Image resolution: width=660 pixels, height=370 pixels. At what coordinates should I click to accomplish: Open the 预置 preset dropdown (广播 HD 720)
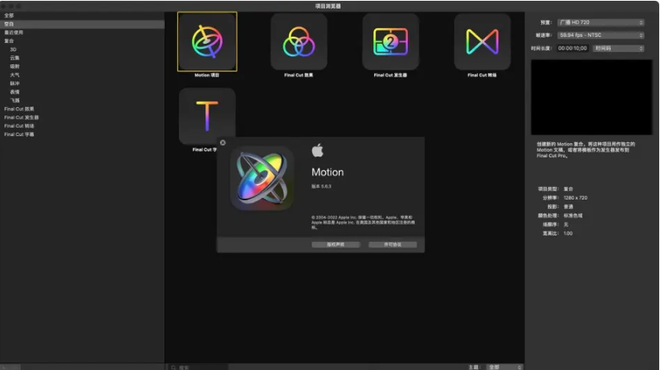coord(601,22)
